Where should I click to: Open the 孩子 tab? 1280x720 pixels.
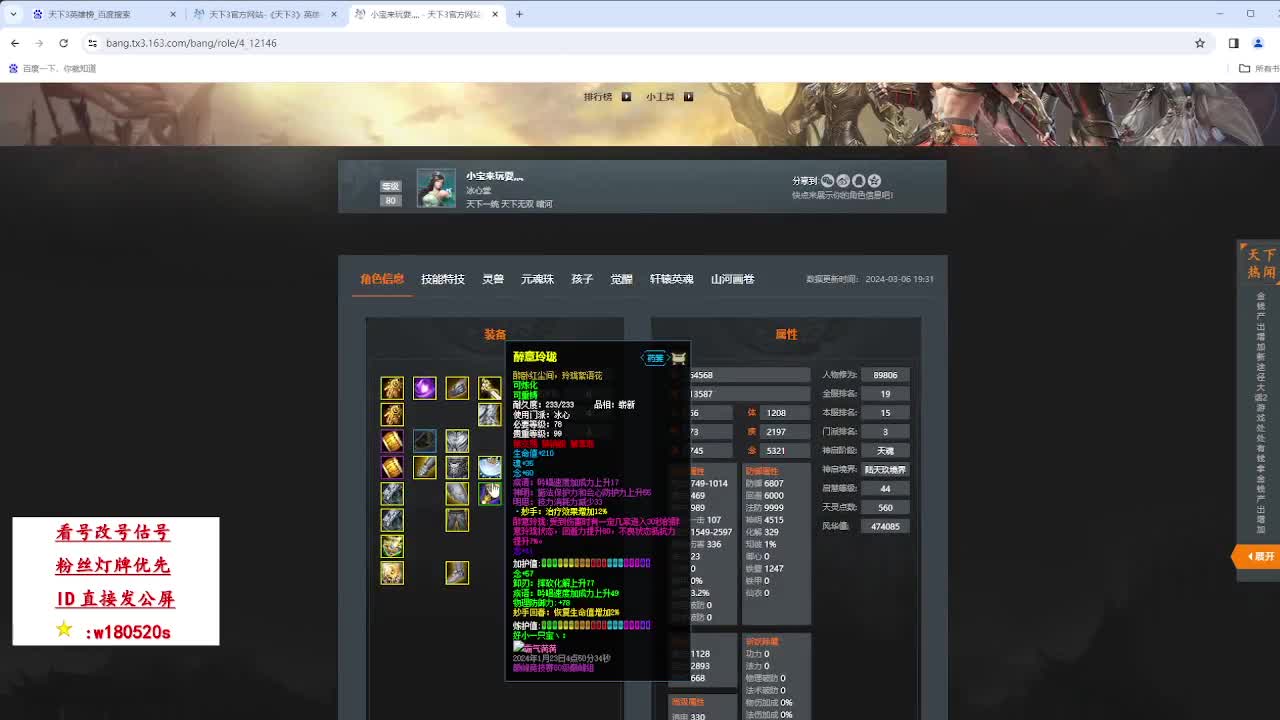coord(582,279)
